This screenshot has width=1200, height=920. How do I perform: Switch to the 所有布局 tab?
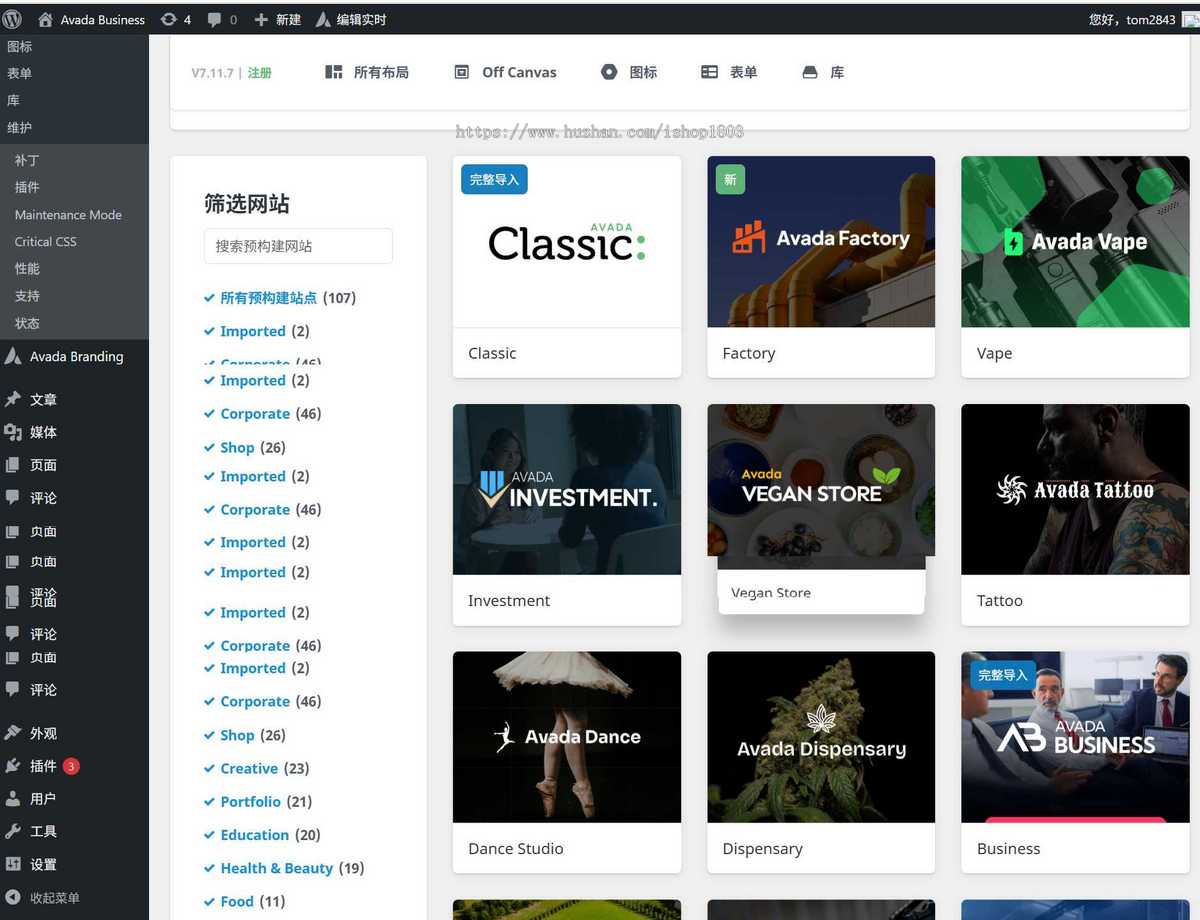click(x=367, y=72)
